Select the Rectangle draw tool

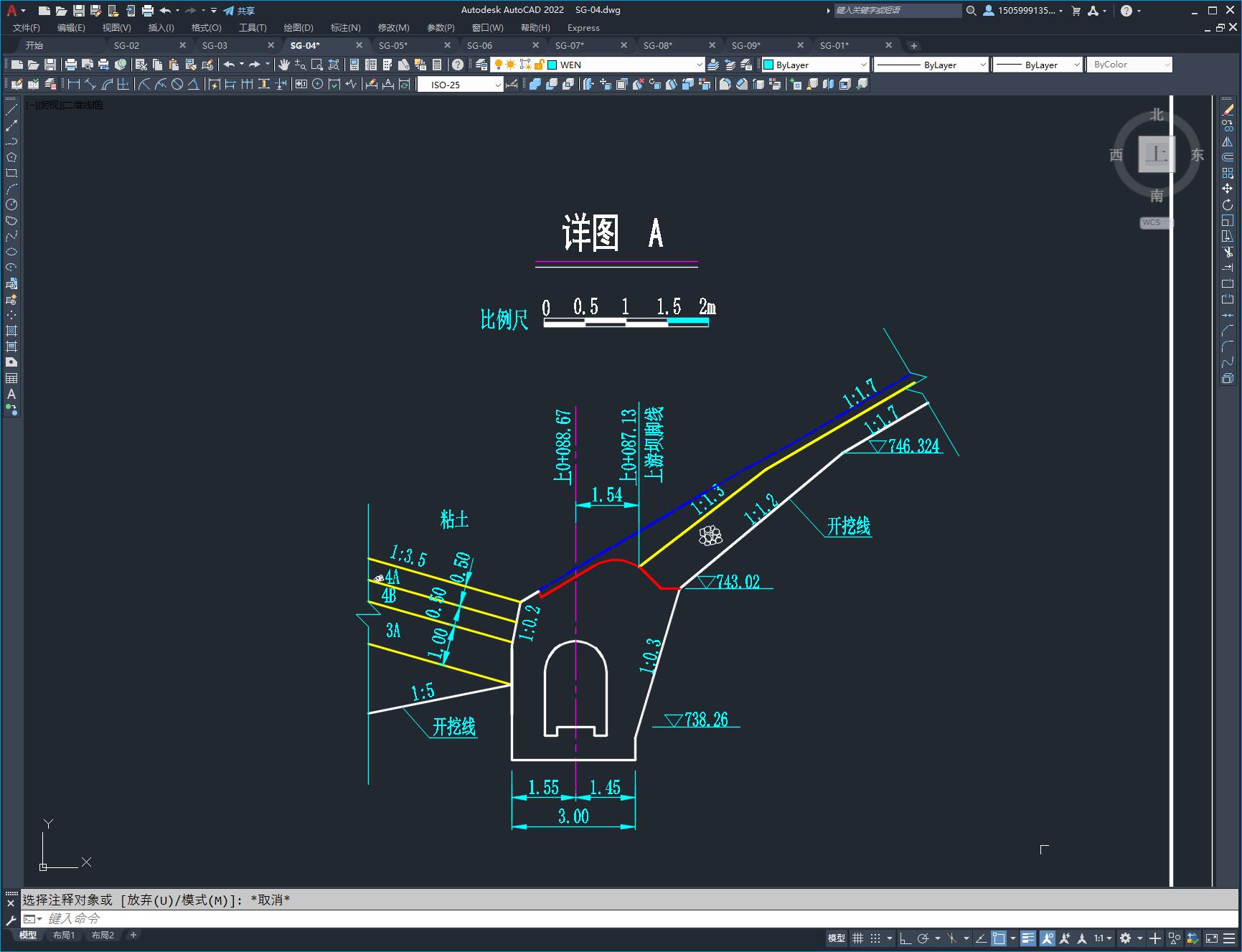[11, 174]
